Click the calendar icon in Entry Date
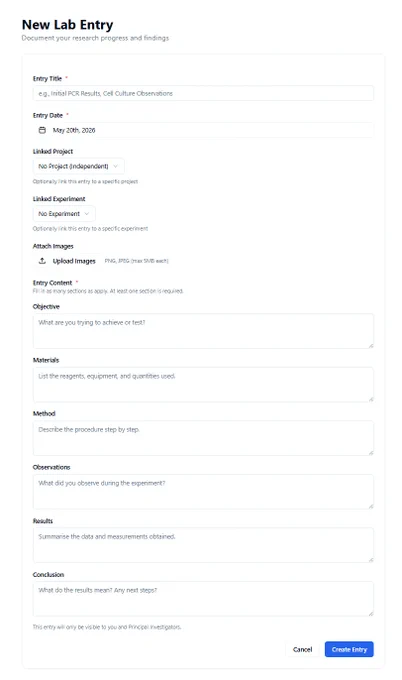 (x=42, y=130)
